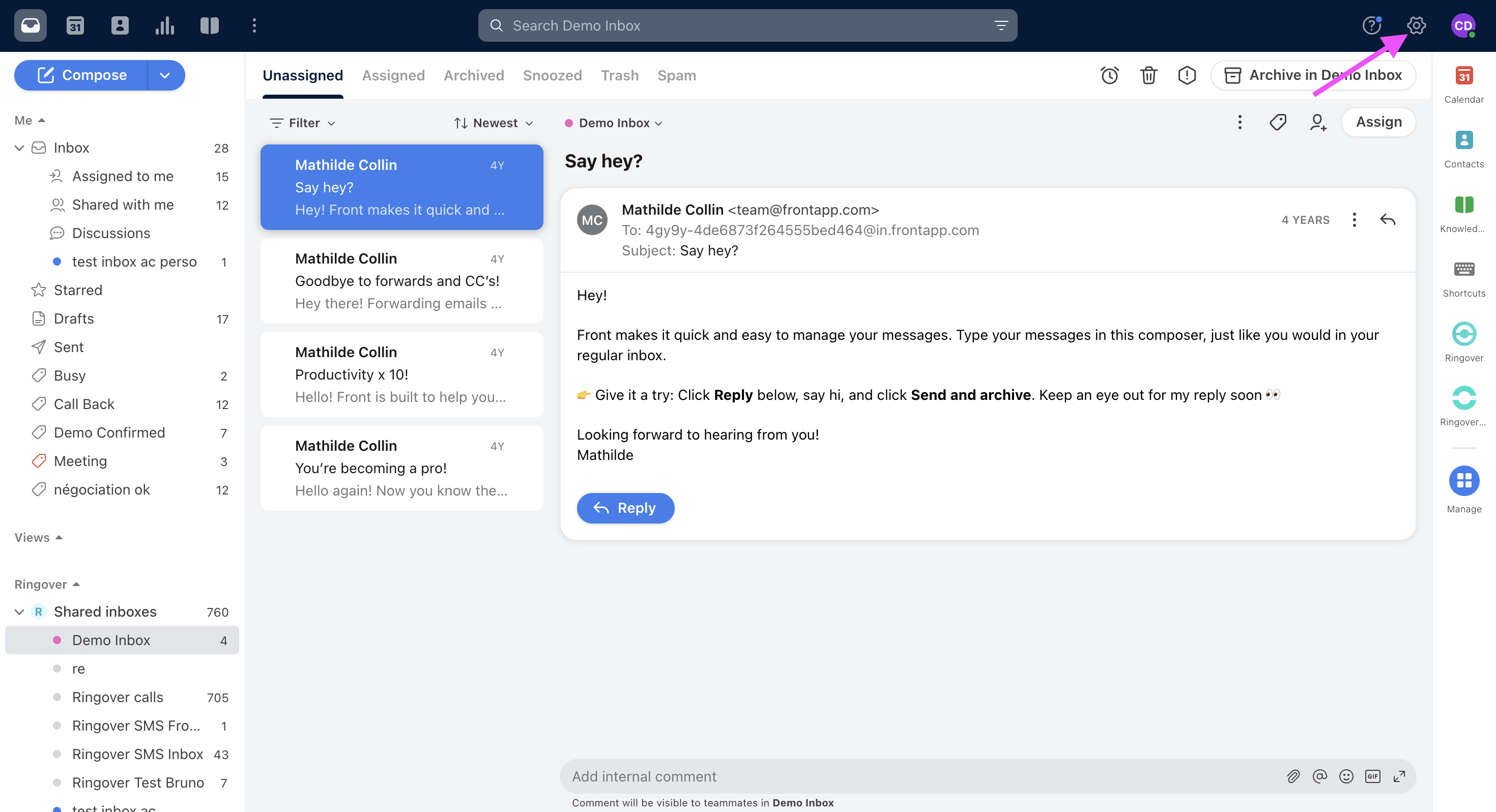Open the Analytics bar chart icon
Screen dimensions: 1496x812
click(165, 25)
